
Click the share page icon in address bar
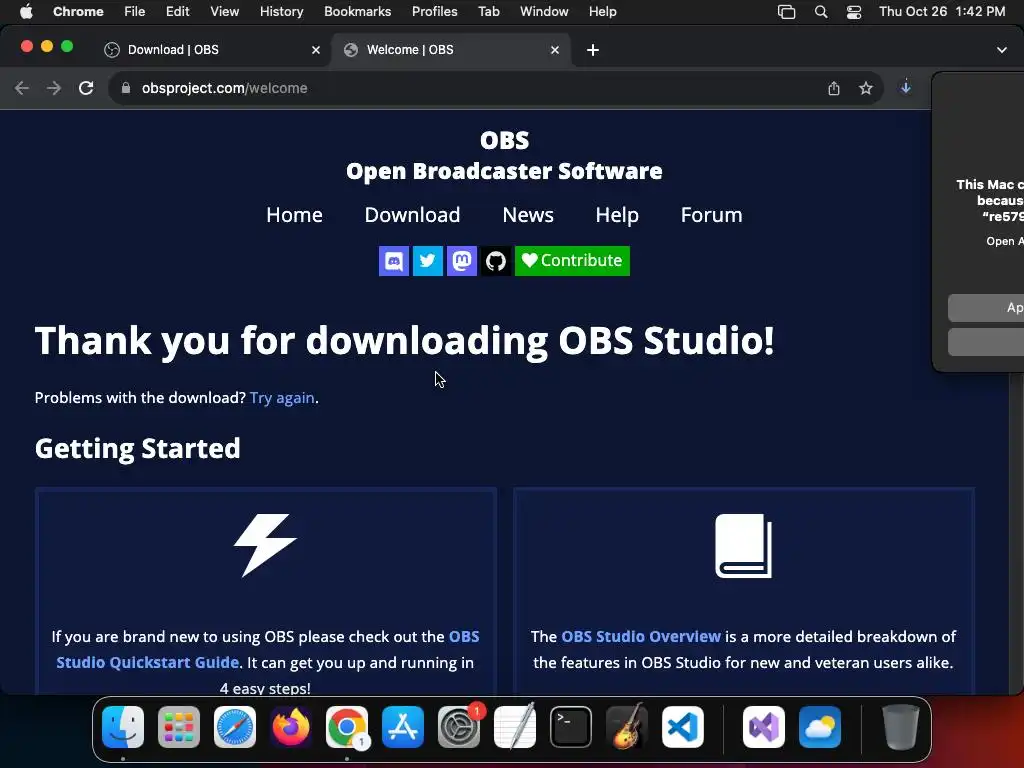pyautogui.click(x=834, y=88)
